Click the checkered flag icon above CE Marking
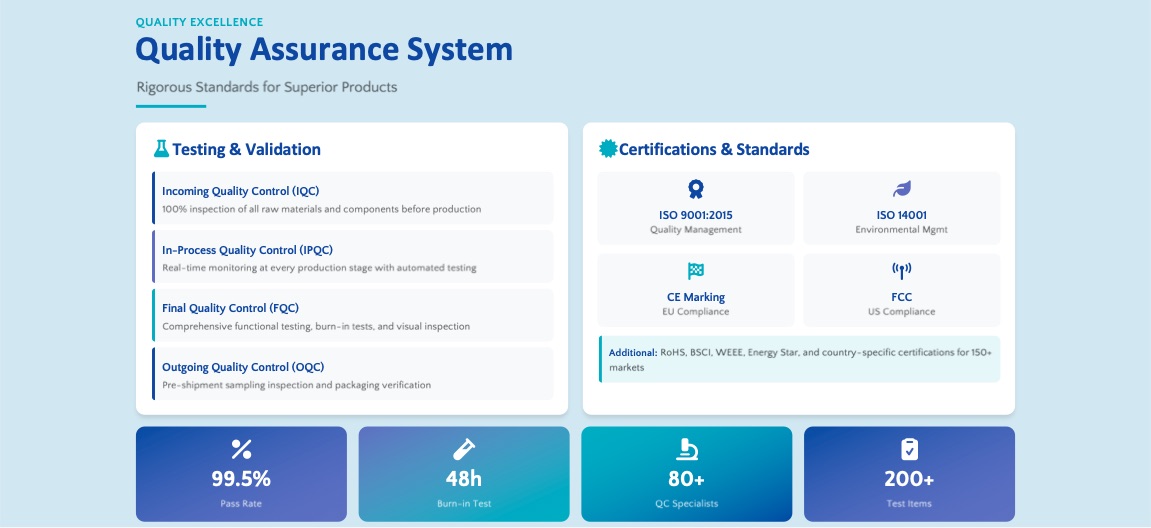 tap(696, 271)
